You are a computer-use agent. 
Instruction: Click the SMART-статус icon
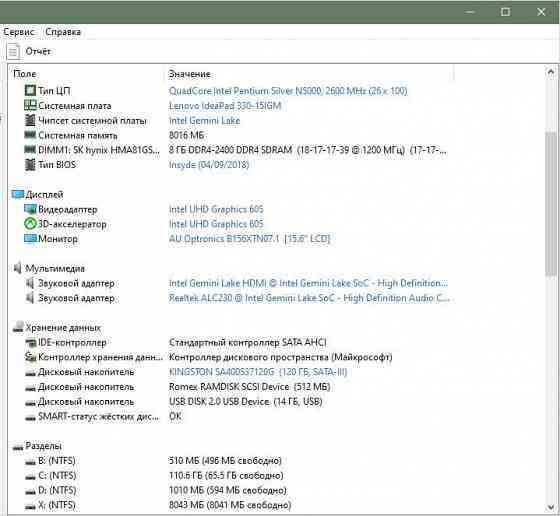click(30, 417)
